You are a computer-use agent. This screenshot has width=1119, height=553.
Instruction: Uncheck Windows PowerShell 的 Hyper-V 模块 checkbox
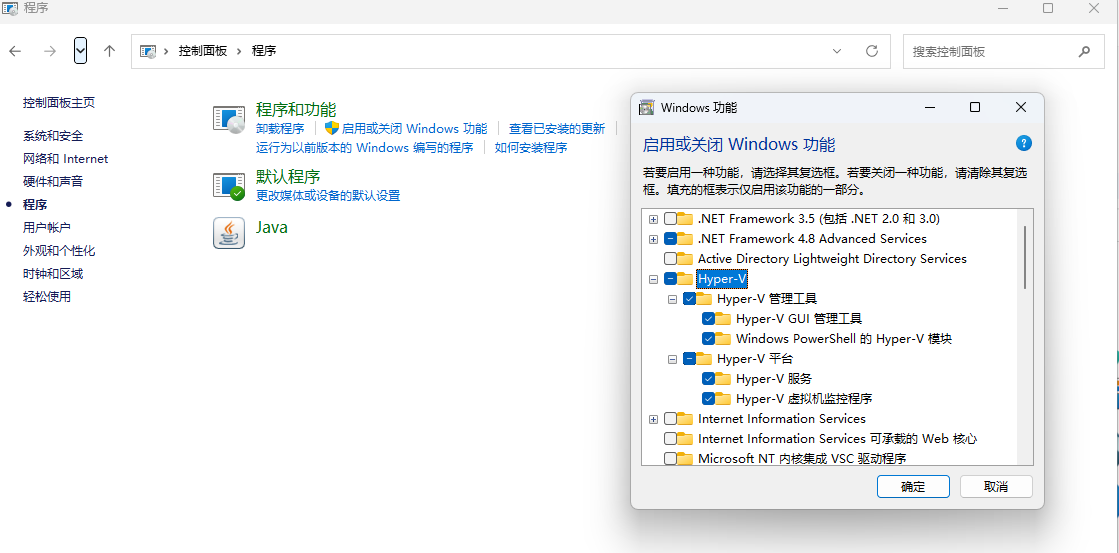pos(709,338)
